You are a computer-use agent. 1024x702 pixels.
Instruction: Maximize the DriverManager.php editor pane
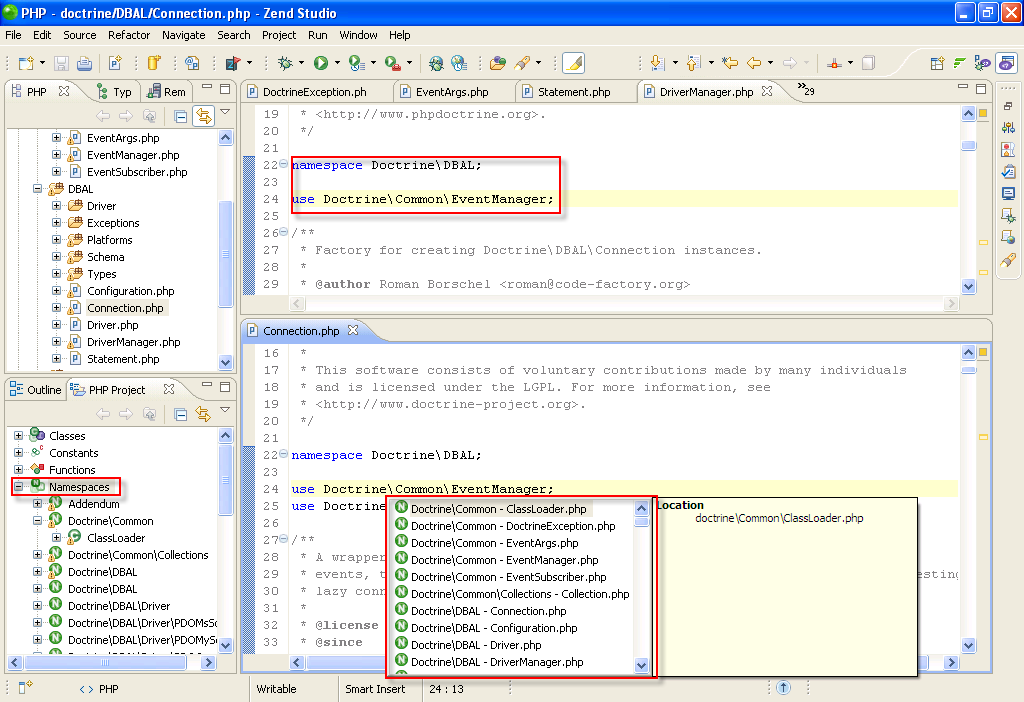[x=980, y=88]
